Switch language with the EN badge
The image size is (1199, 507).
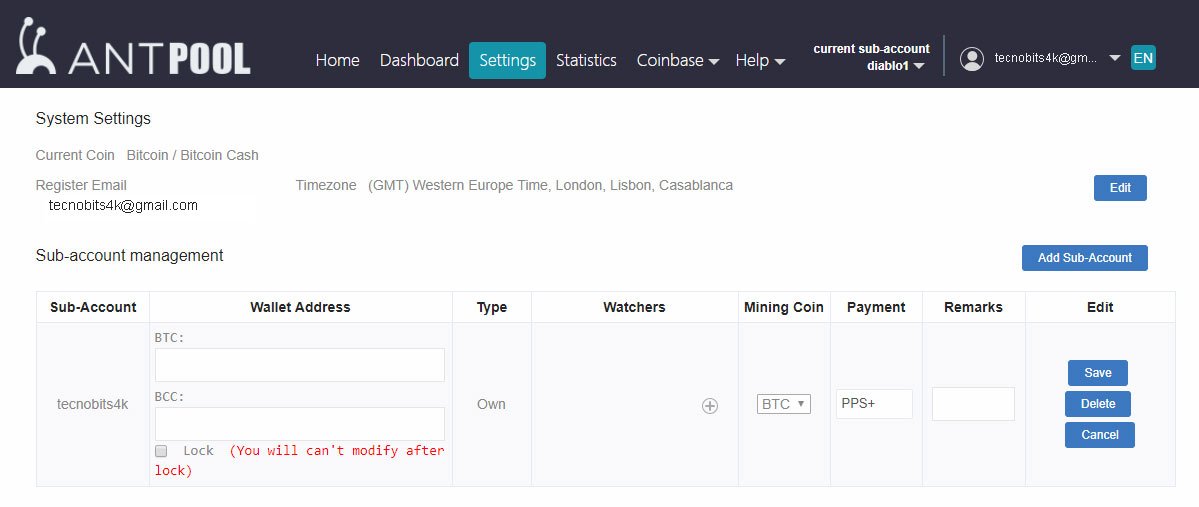tap(1143, 58)
